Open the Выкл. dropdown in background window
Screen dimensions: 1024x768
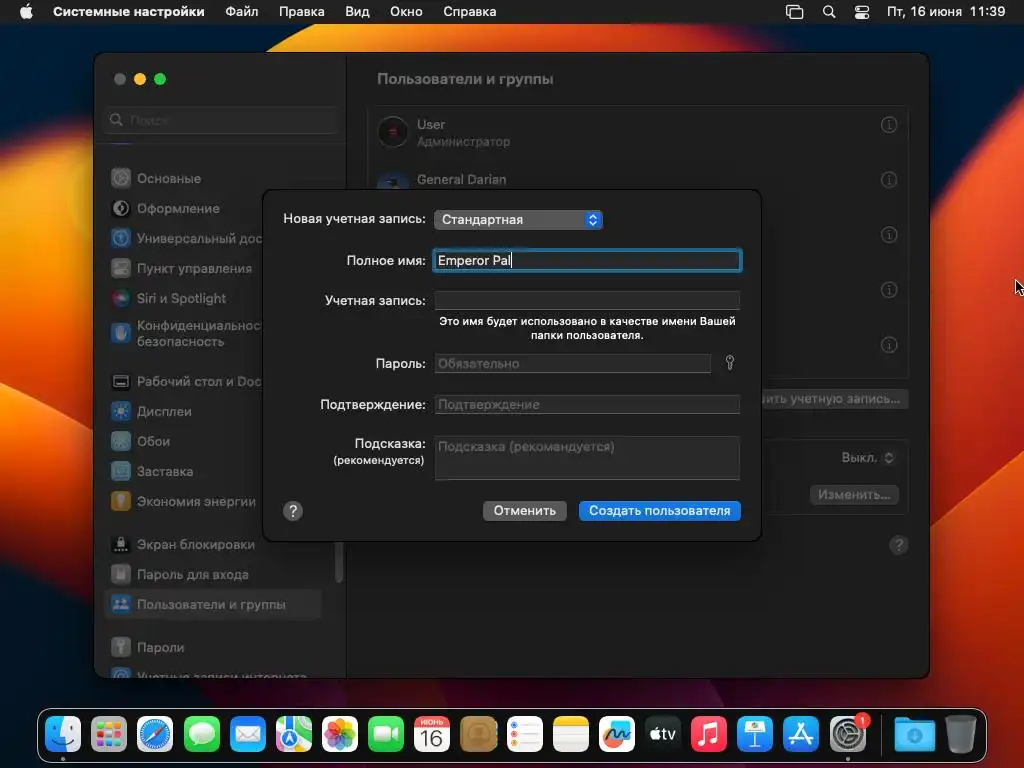[x=868, y=458]
